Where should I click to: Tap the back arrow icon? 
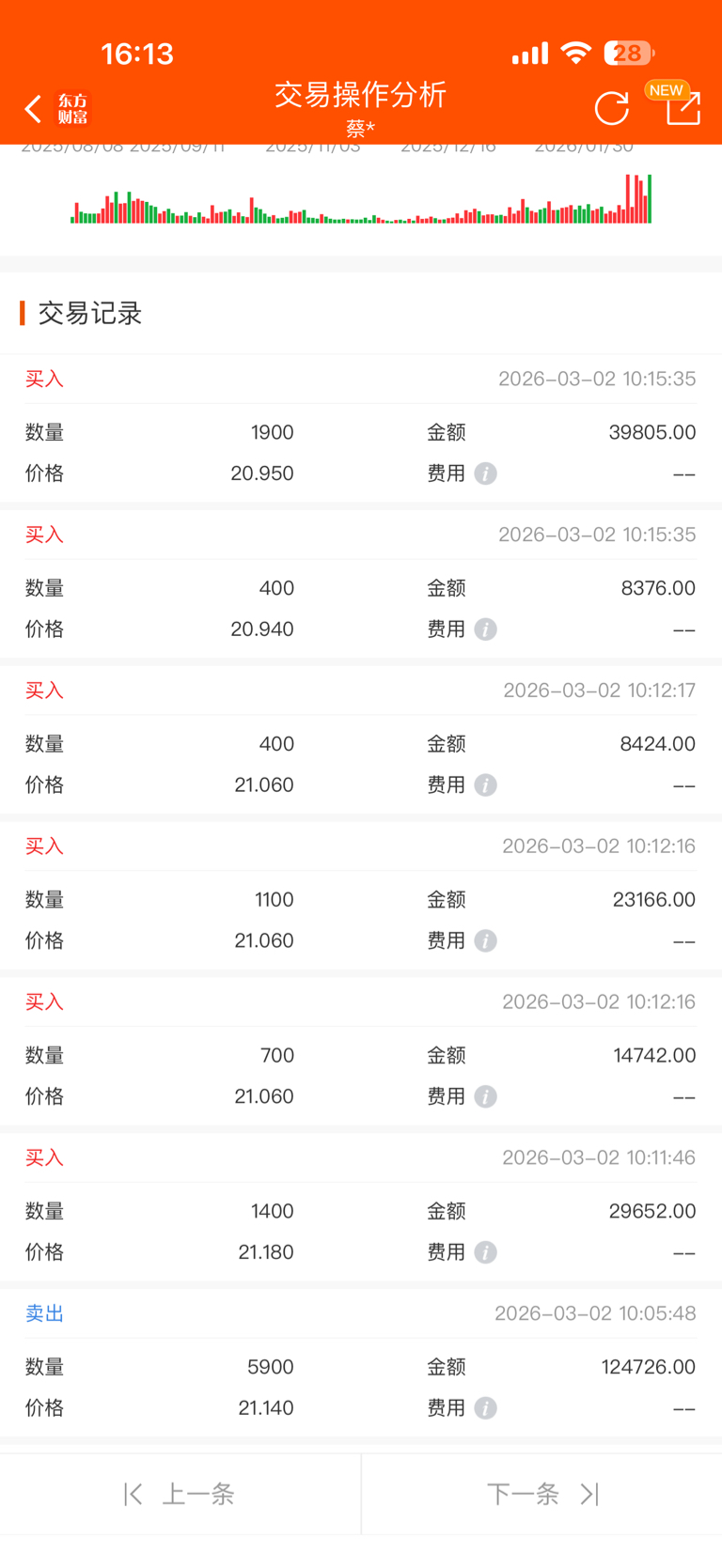(x=34, y=109)
